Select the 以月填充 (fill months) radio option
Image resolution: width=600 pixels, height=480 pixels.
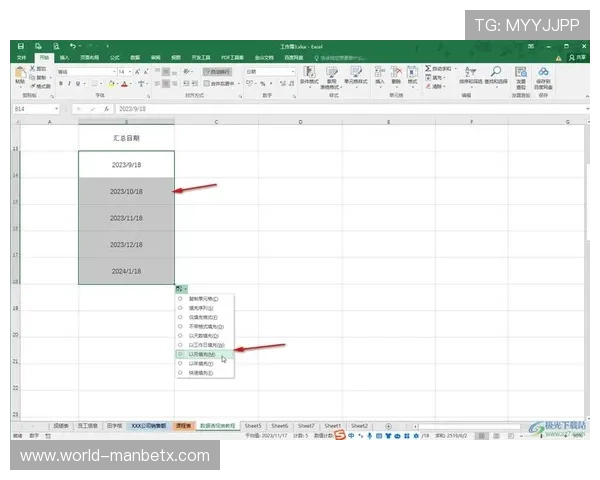(x=180, y=353)
